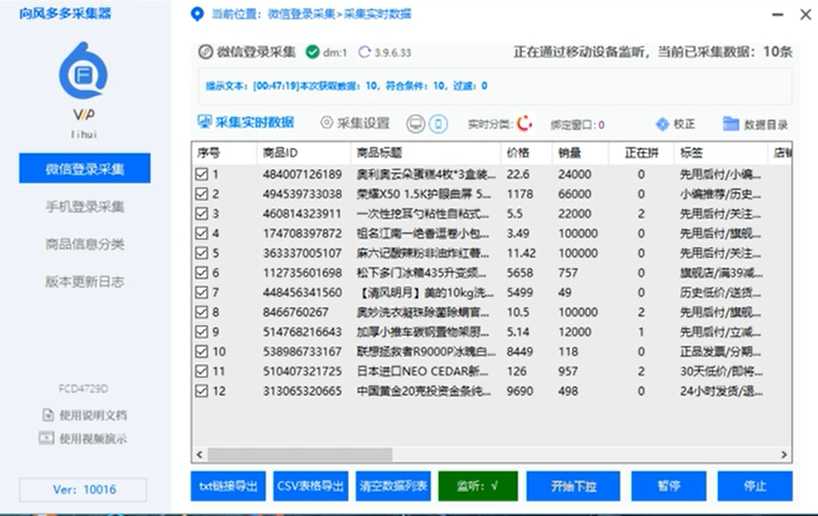Open the 使用说明文档 link

93,415
